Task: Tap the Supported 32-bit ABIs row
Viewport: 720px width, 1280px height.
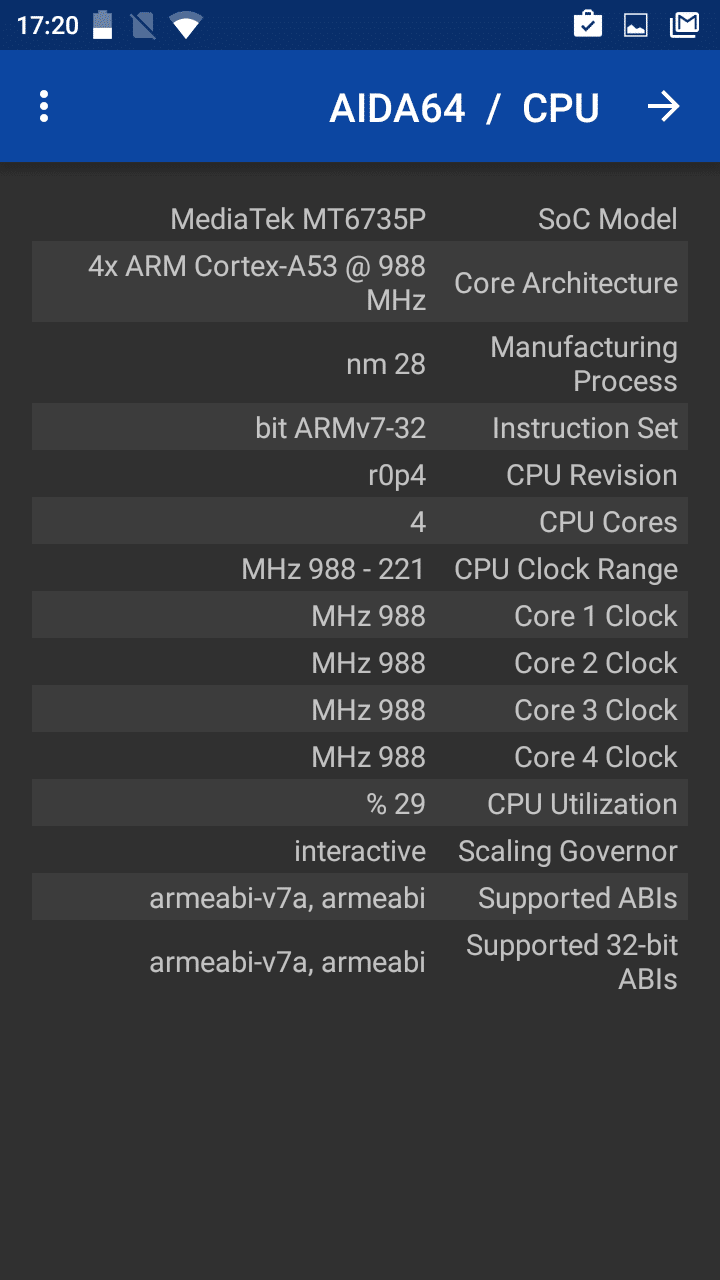Action: coord(360,962)
